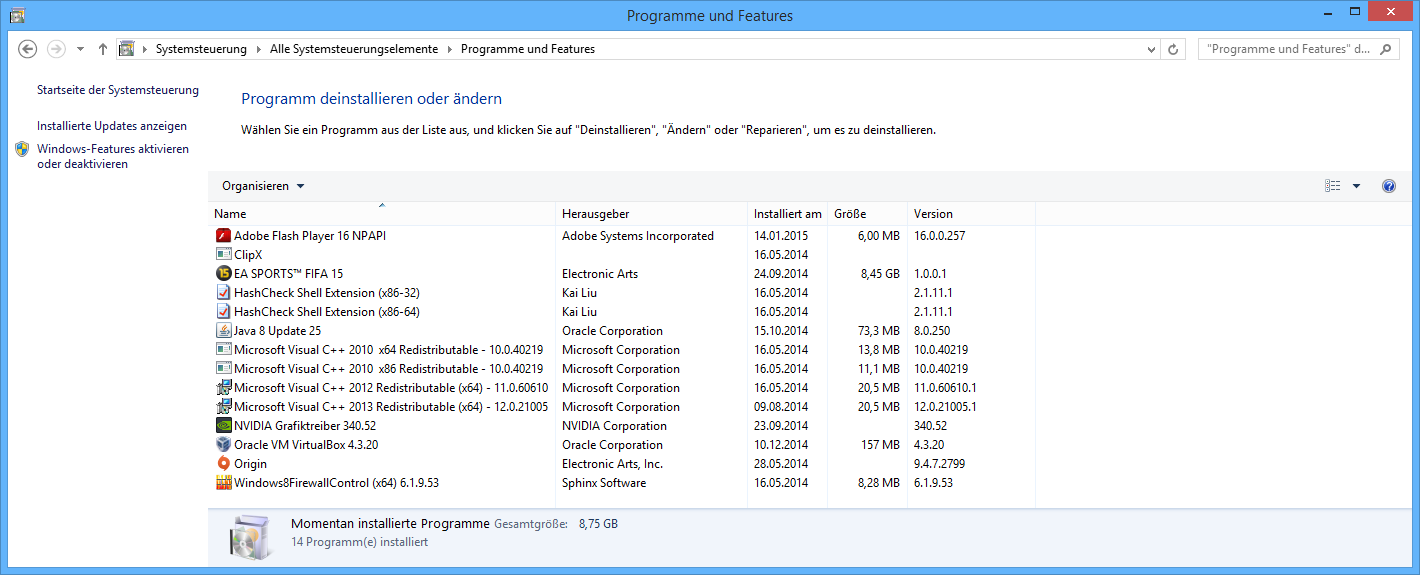Refresh the address bar view
Image resolution: width=1420 pixels, height=575 pixels.
(x=1174, y=49)
